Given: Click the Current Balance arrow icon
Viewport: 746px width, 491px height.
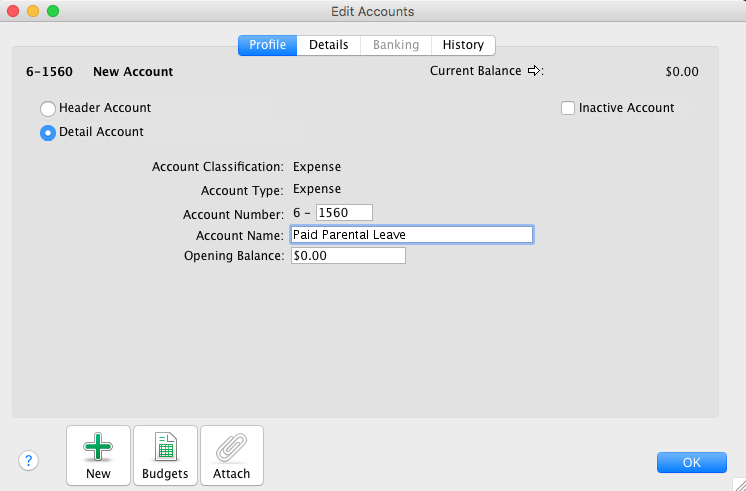Looking at the screenshot, I should click(x=534, y=71).
